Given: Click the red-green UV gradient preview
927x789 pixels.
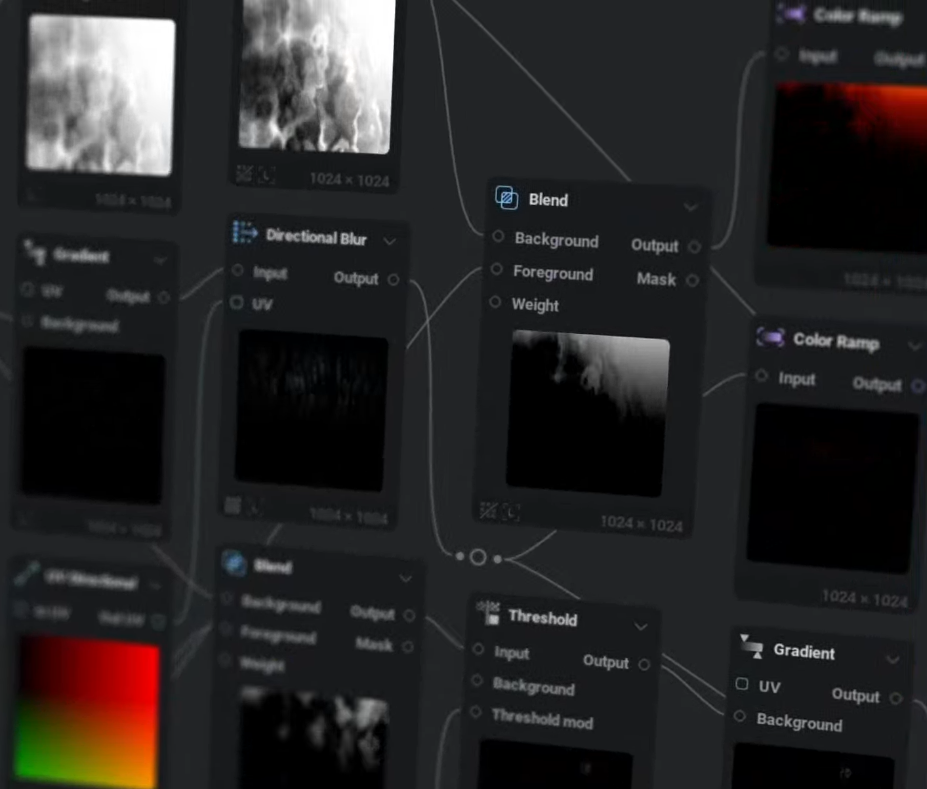Looking at the screenshot, I should point(88,712).
